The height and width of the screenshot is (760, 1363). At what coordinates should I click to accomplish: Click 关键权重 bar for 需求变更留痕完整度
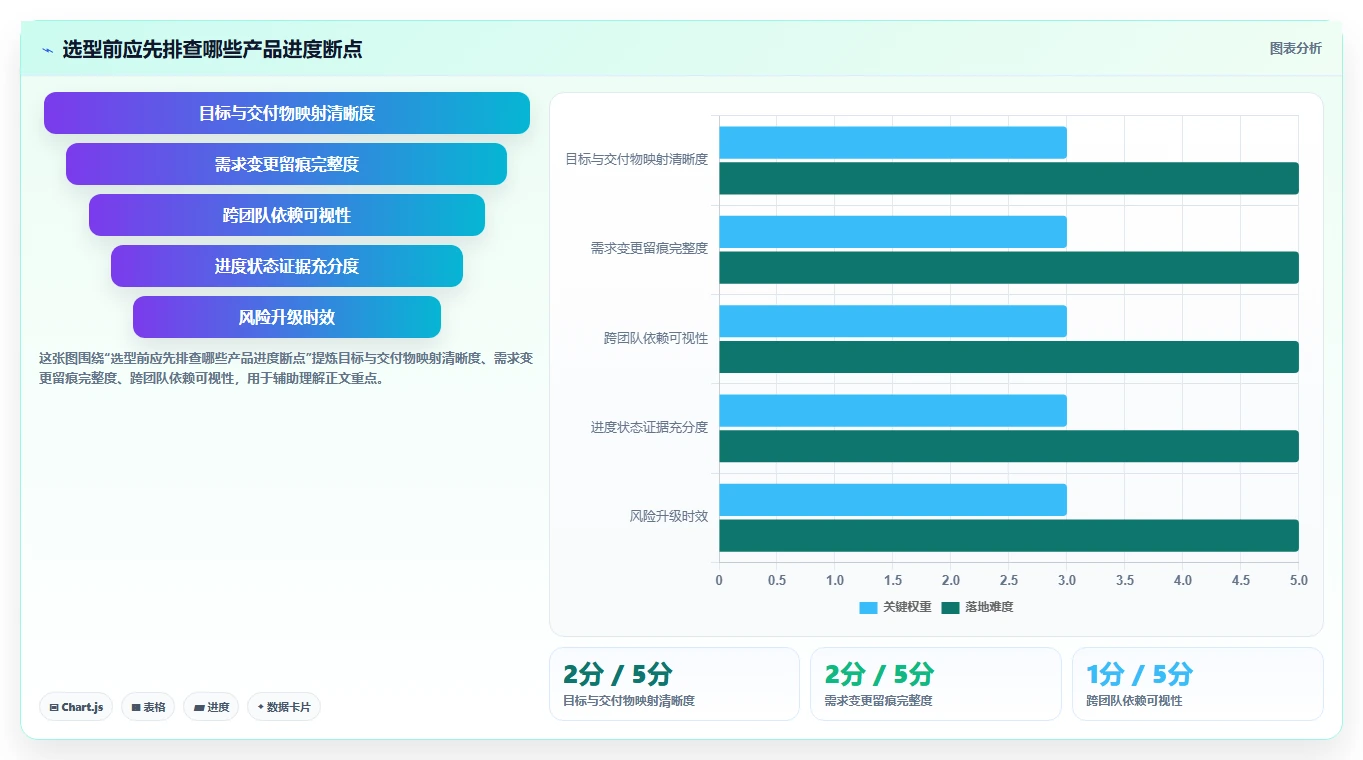point(893,232)
